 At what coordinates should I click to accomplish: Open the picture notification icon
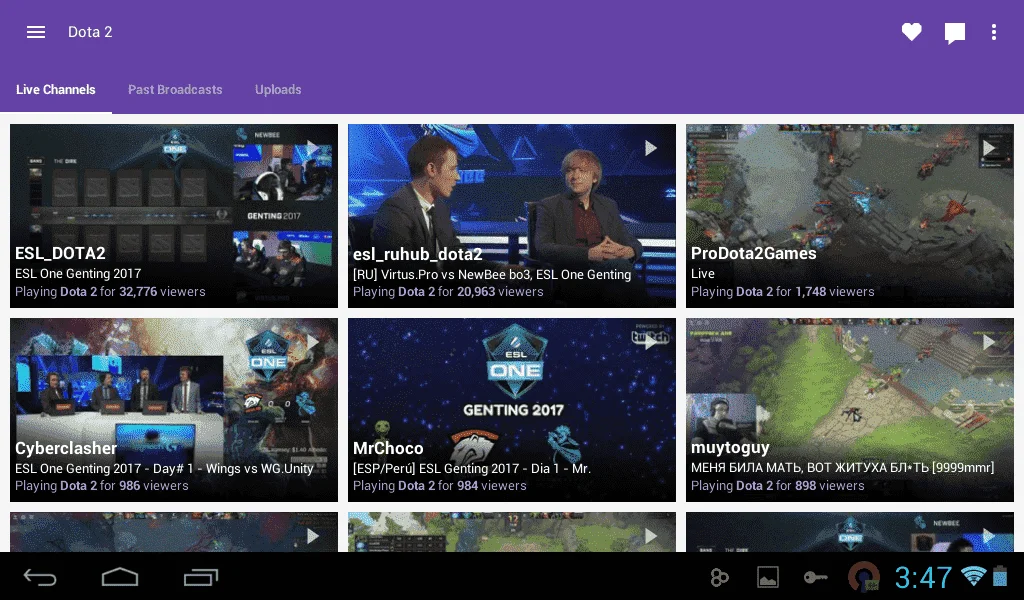767,577
